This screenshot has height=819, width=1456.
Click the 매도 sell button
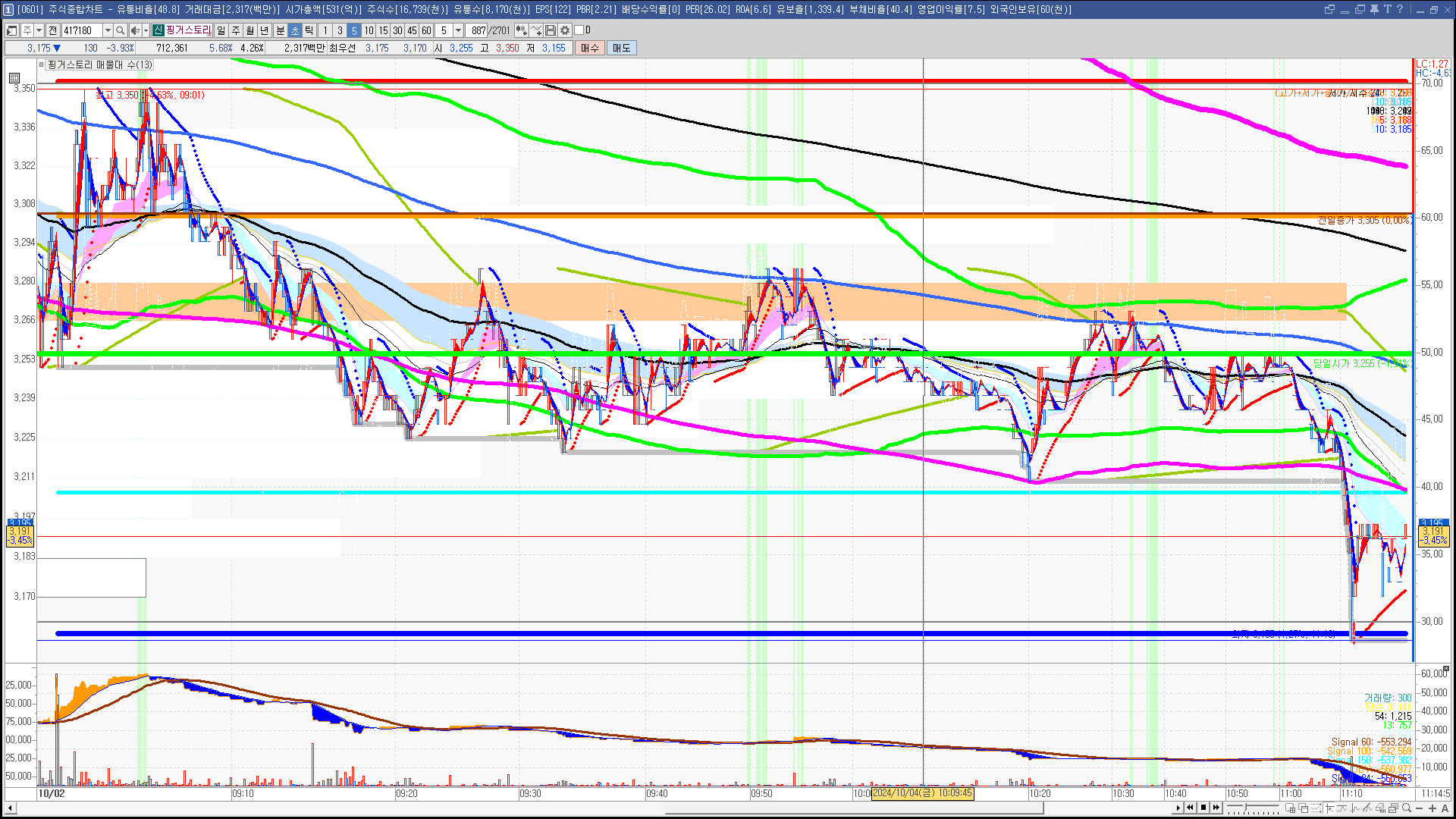[622, 48]
